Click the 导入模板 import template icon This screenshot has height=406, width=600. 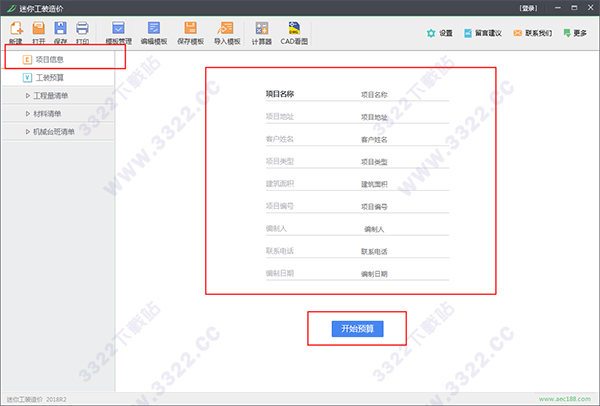click(226, 28)
